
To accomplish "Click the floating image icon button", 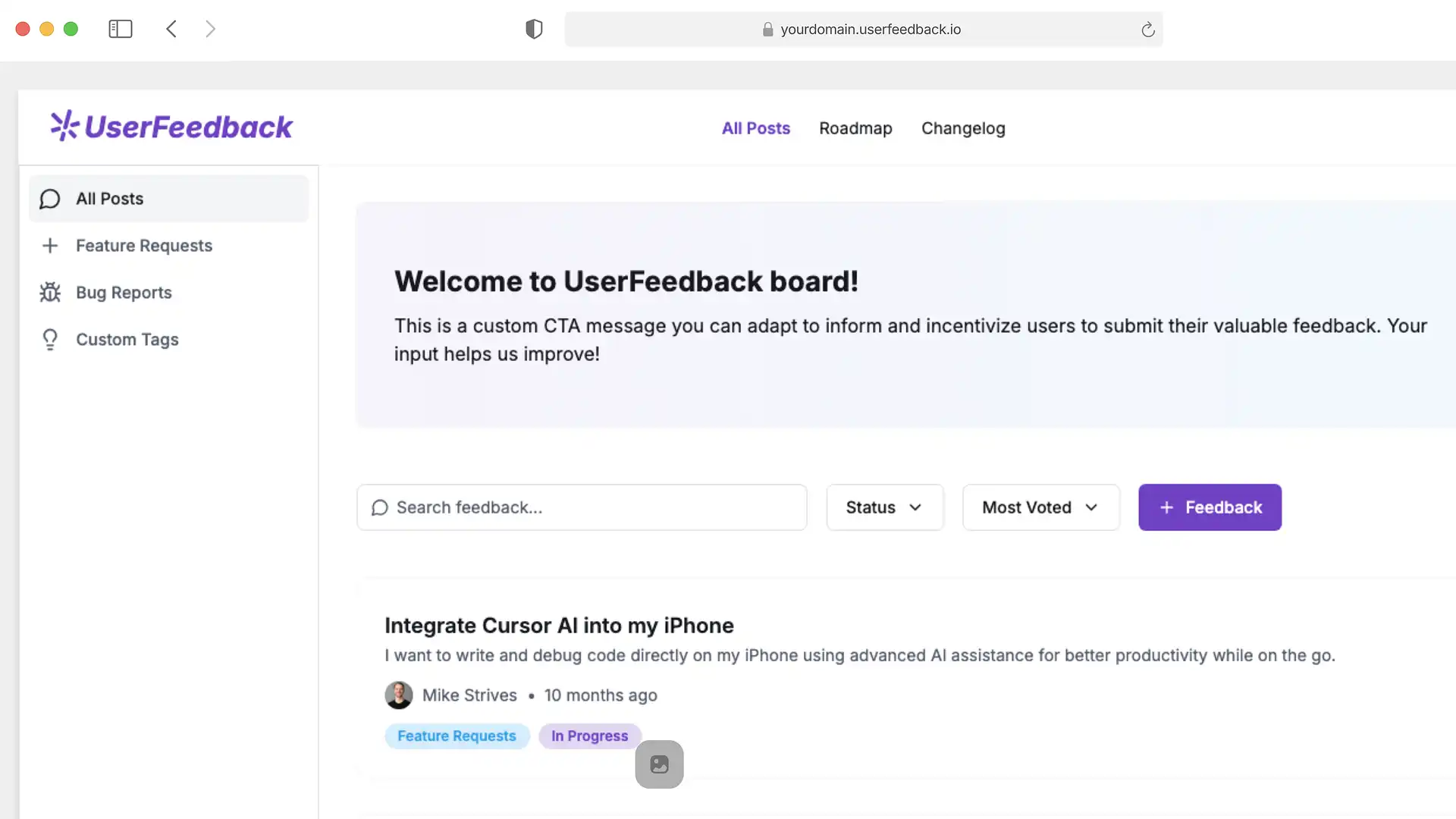I will click(x=659, y=764).
